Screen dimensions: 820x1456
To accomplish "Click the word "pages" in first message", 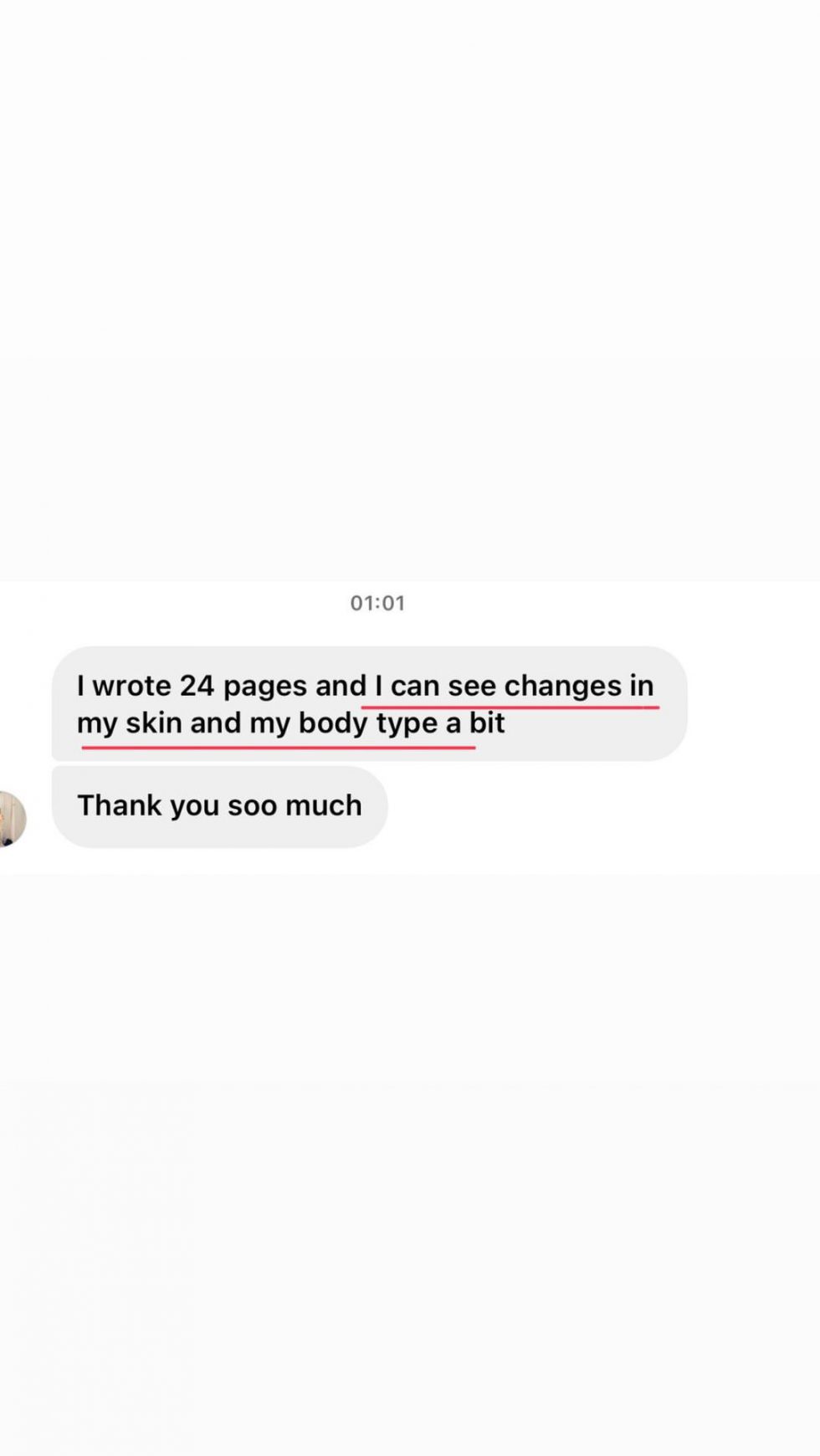I will click(x=265, y=687).
